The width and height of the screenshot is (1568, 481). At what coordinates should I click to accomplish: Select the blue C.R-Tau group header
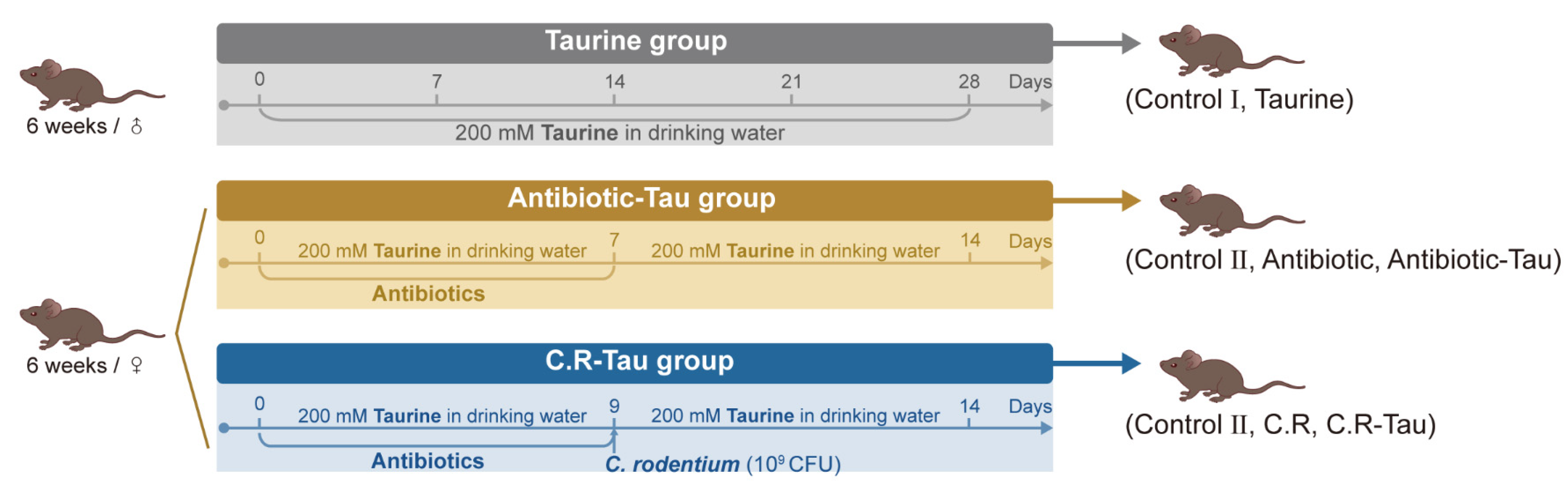coord(634,363)
